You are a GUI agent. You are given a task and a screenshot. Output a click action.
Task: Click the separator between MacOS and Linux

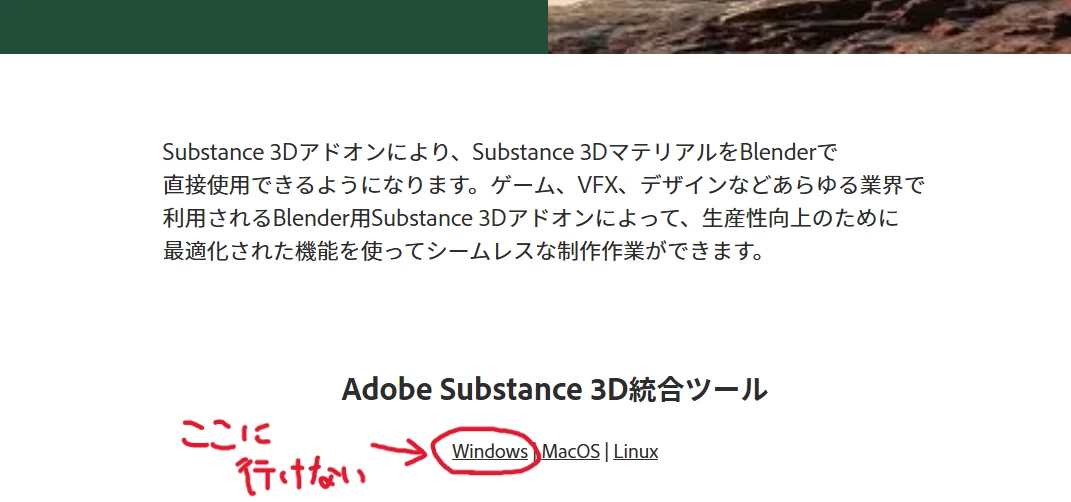point(607,451)
